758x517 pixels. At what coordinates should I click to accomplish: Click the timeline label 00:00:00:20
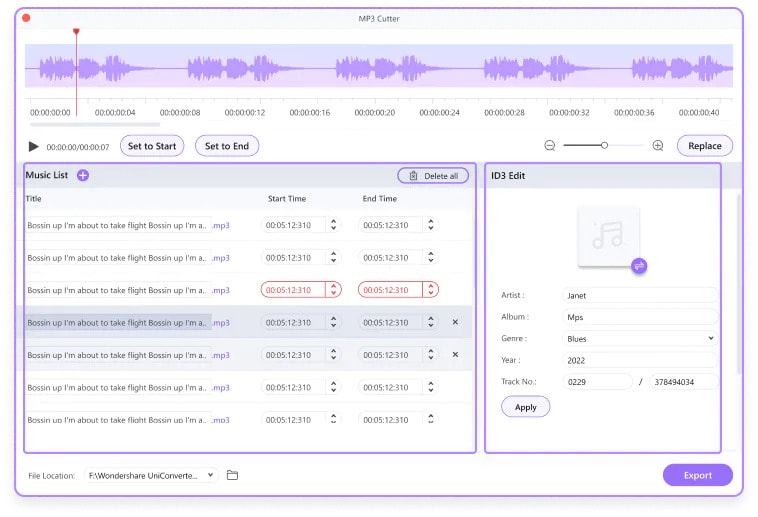[x=375, y=112]
